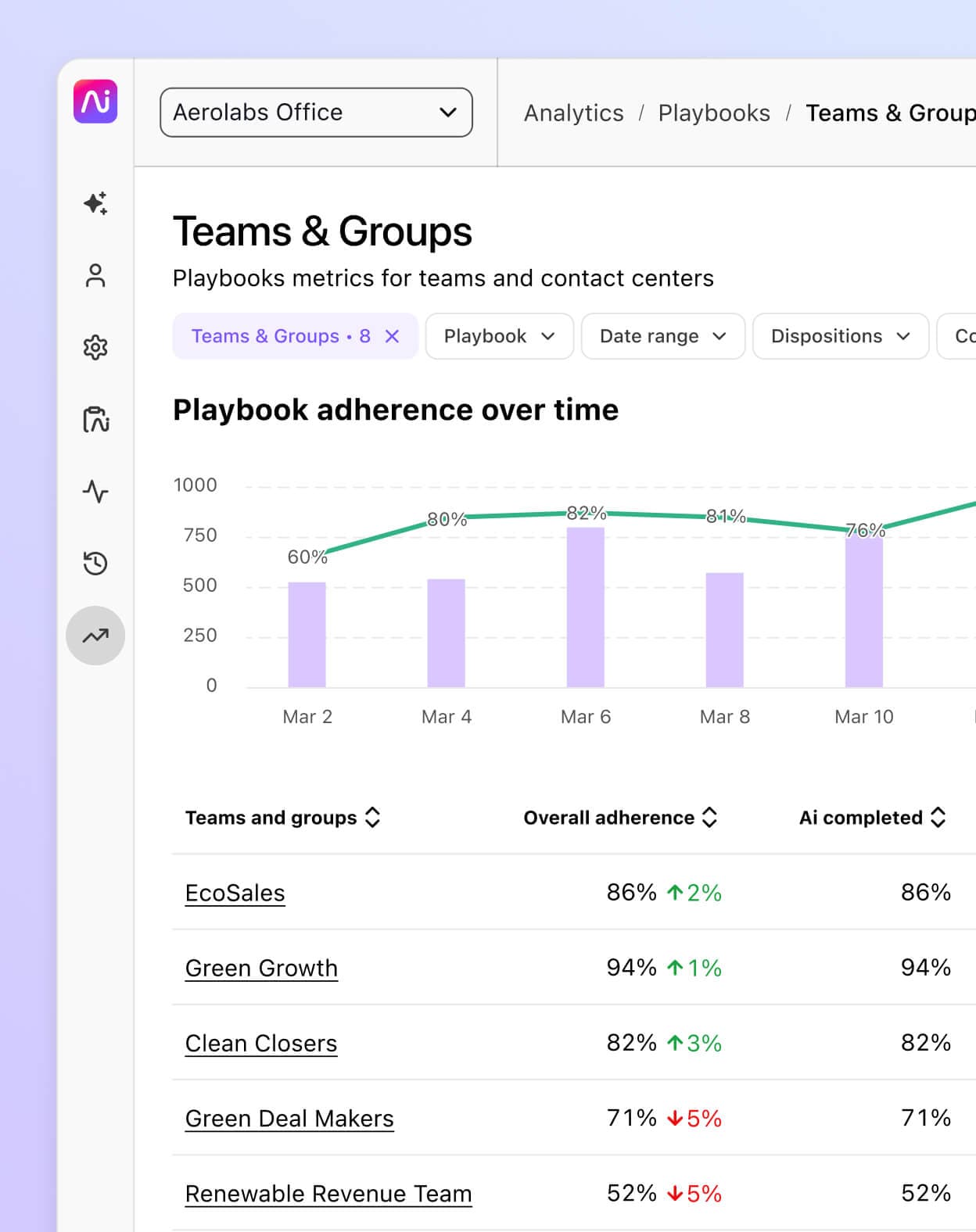Open the Green Deal Makers link

click(289, 1119)
